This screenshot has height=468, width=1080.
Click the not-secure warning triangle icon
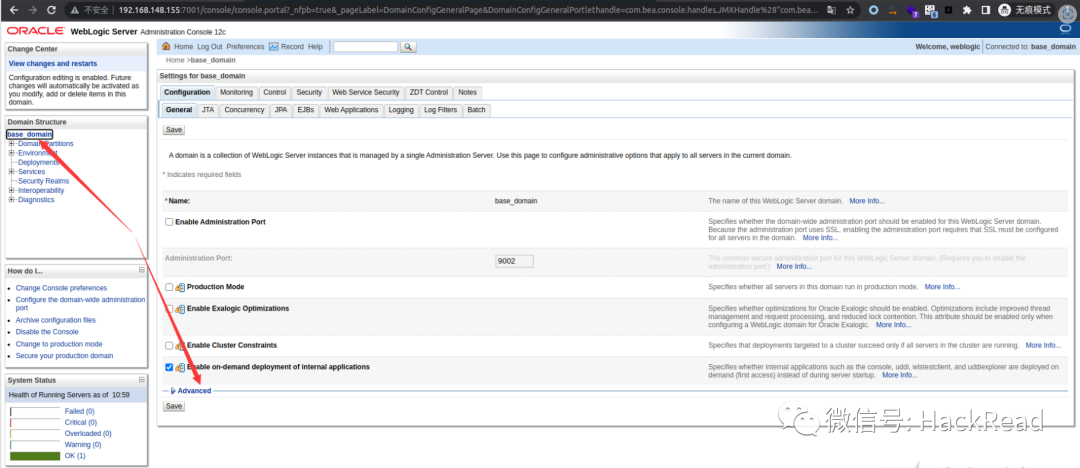coord(74,10)
